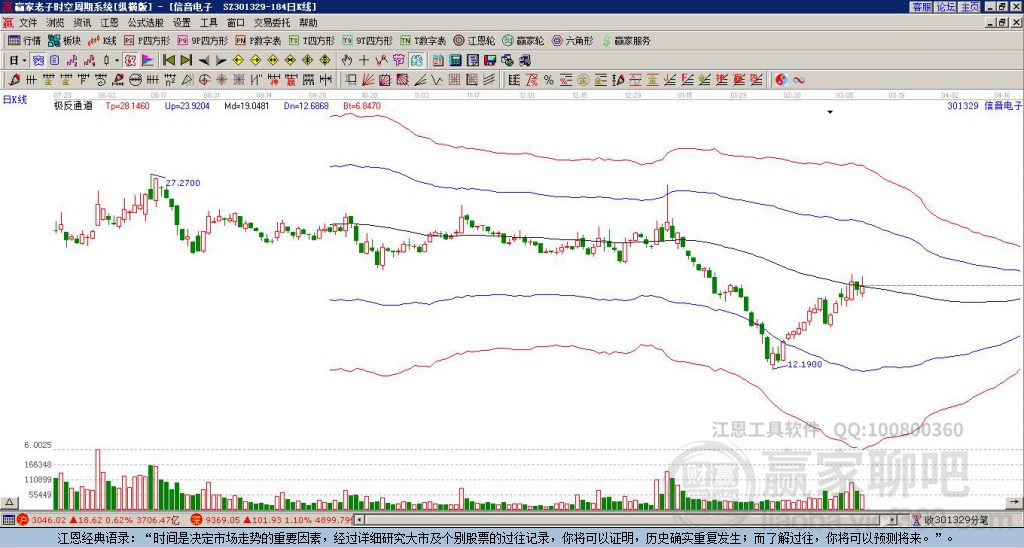Click the jump-to-first bar icon

[168, 61]
